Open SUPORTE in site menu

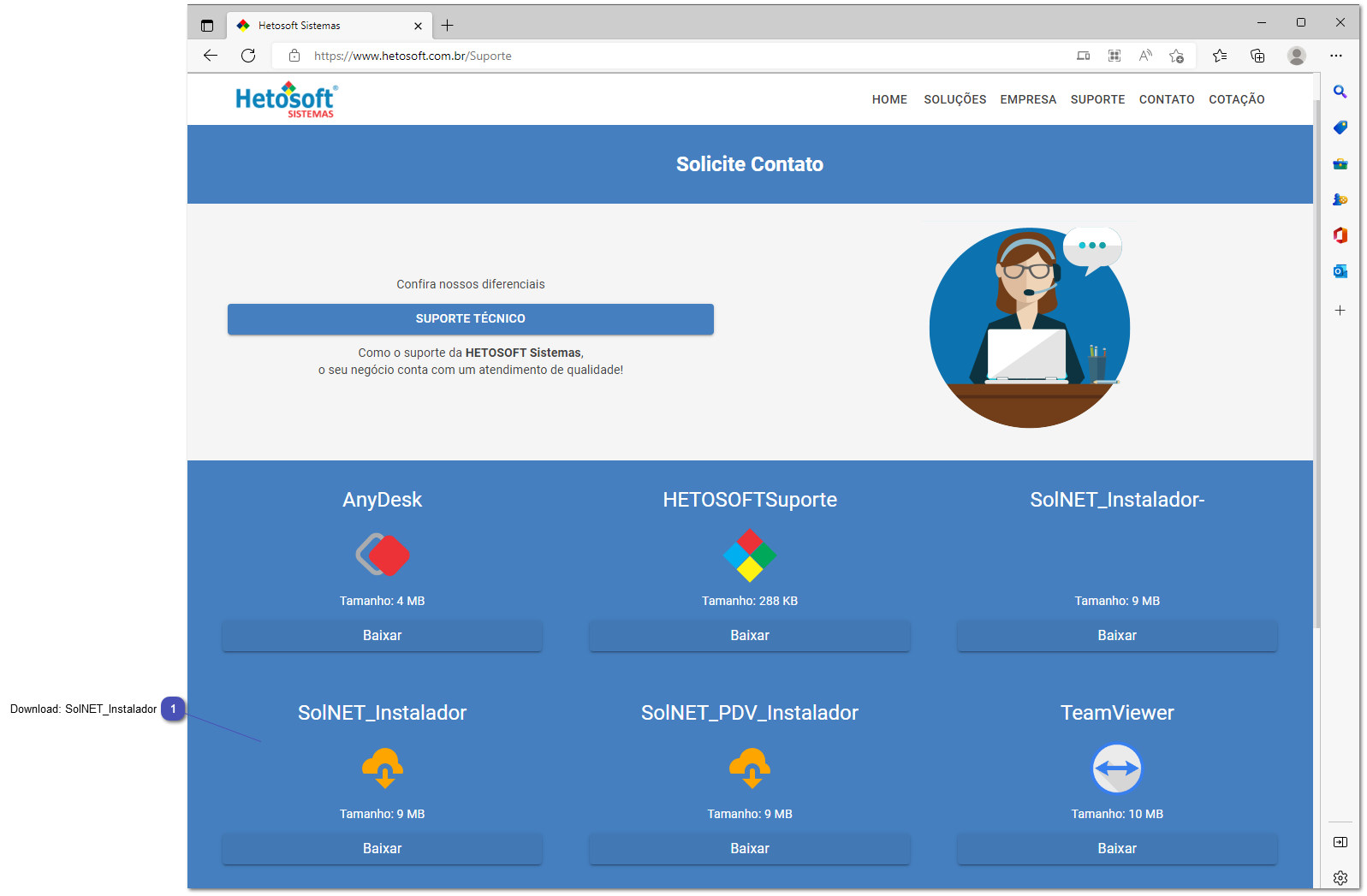pyautogui.click(x=1097, y=99)
